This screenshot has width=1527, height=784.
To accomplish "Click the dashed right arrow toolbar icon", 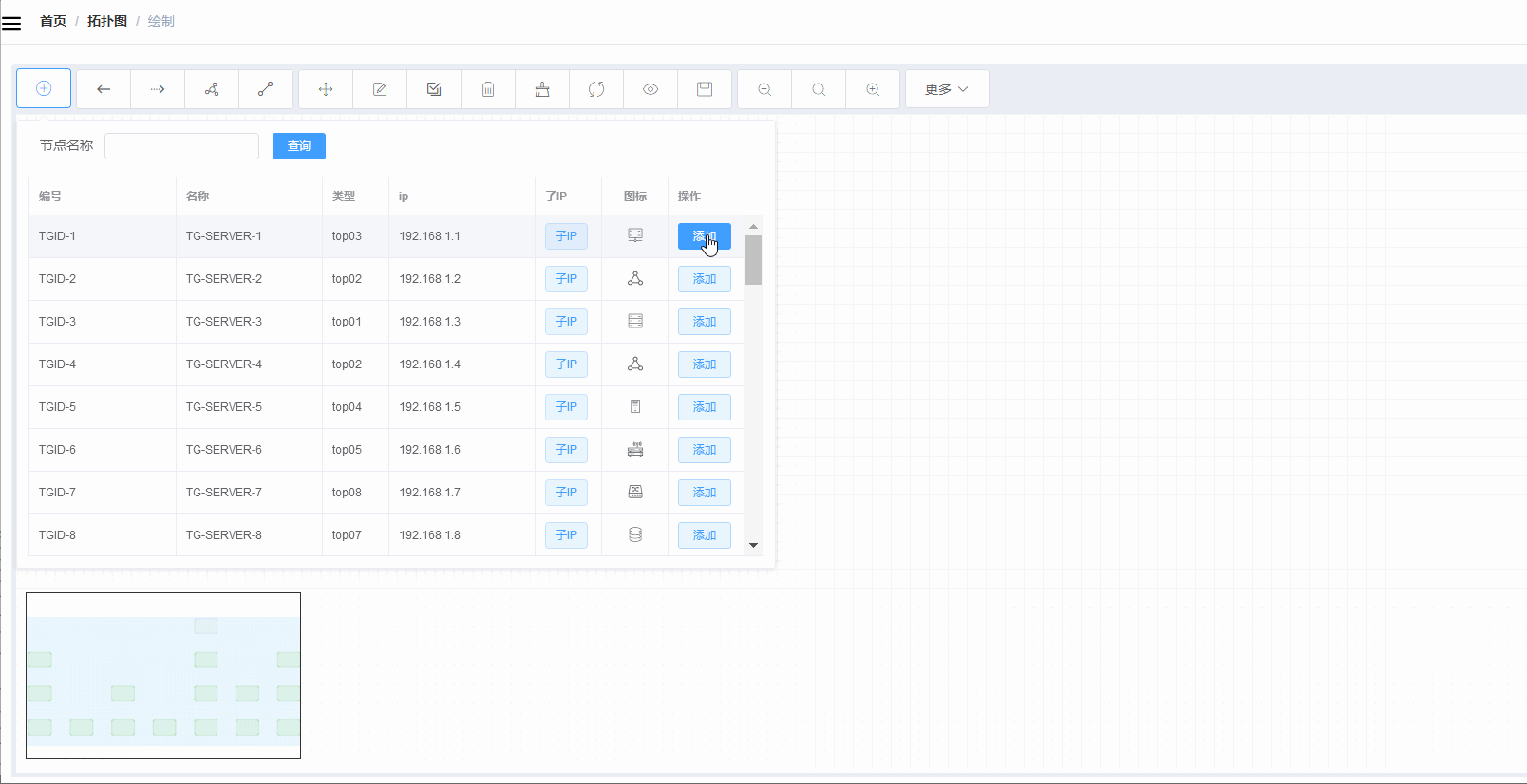I will (x=158, y=89).
